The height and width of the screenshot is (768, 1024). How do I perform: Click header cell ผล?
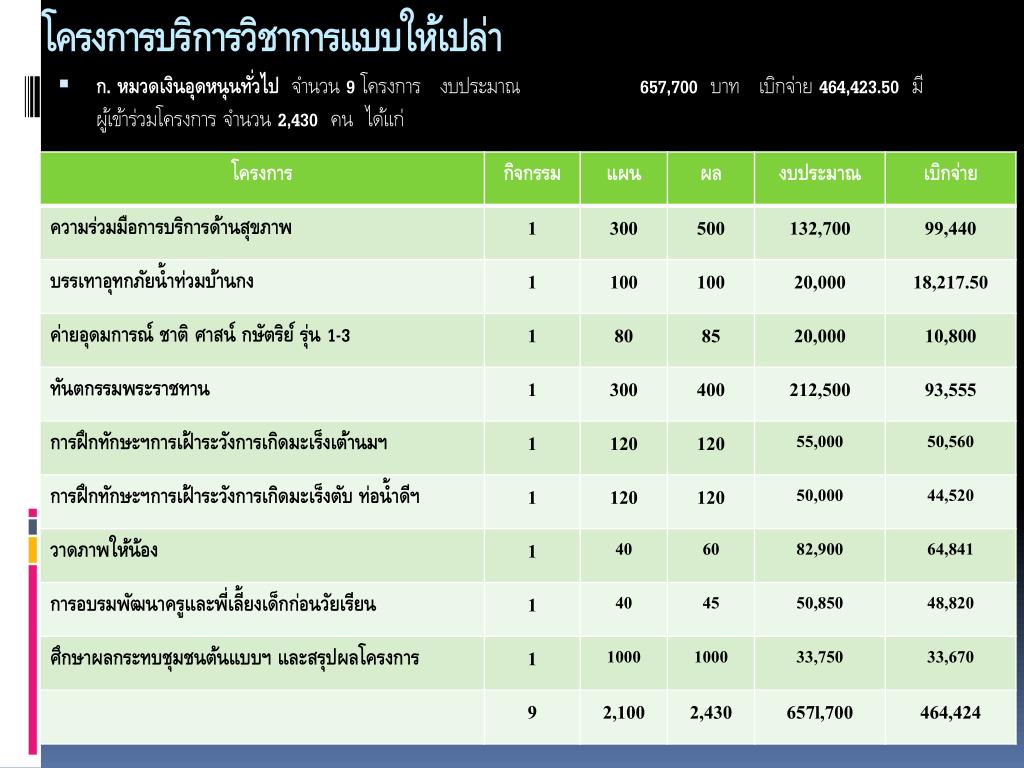click(x=711, y=178)
